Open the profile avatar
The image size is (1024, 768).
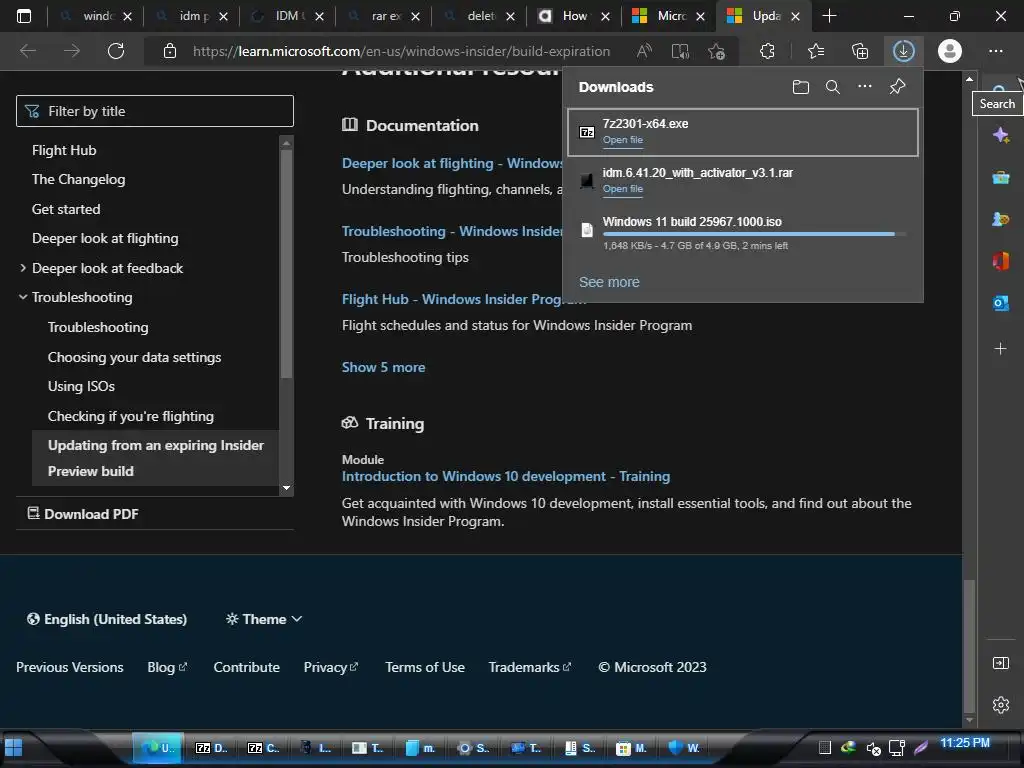(950, 51)
